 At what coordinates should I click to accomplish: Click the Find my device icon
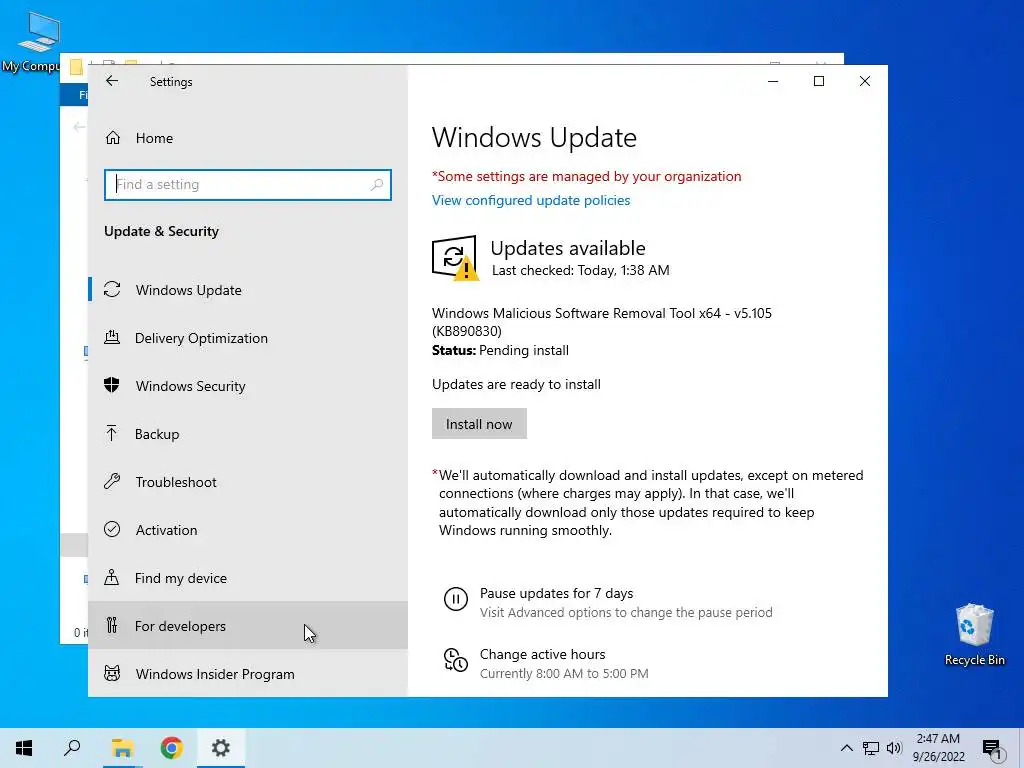(x=112, y=577)
